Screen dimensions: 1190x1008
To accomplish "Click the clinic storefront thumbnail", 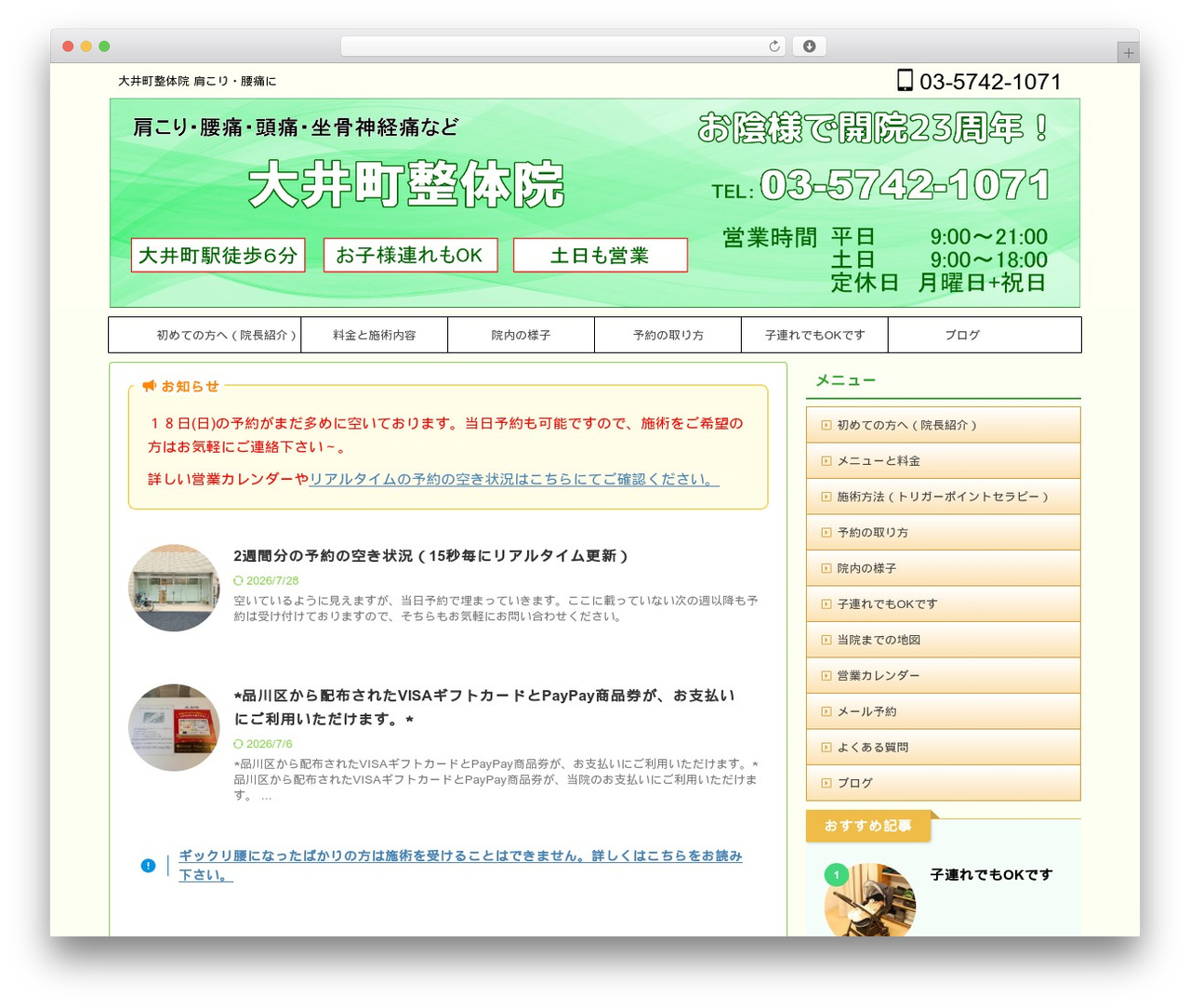I will 174,588.
